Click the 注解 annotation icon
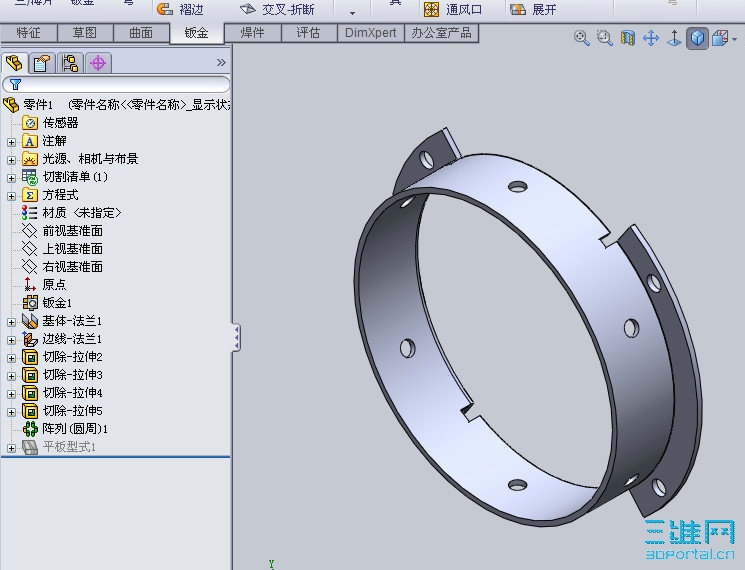Image resolution: width=745 pixels, height=570 pixels. 30,141
